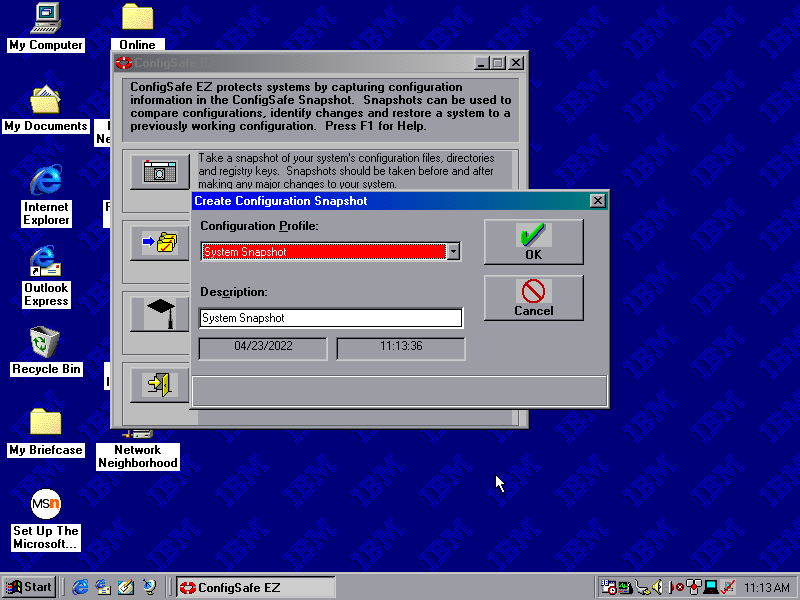
Task: Open the Windows Start menu
Action: click(x=29, y=587)
